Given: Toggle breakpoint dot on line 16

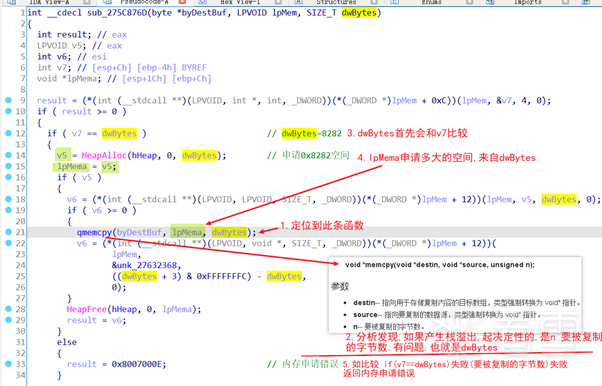Looking at the screenshot, I should coord(8,177).
